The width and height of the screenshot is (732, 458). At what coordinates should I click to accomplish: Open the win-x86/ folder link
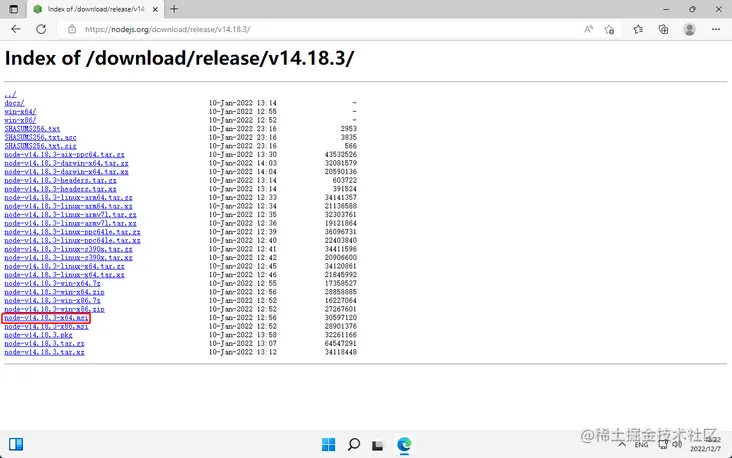[x=20, y=120]
